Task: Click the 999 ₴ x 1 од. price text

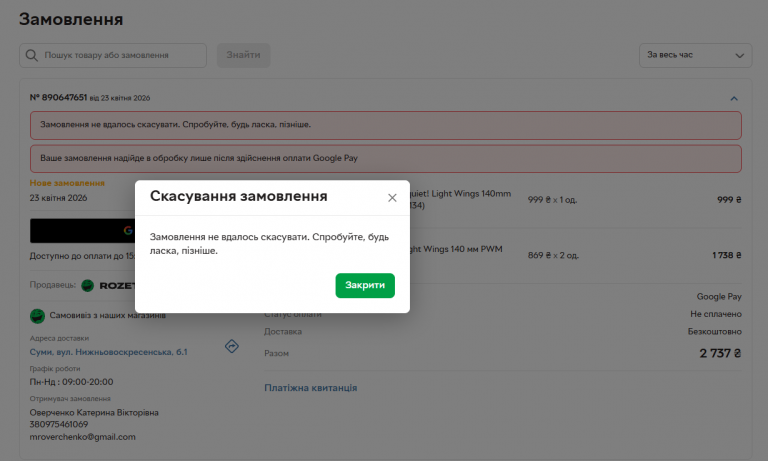Action: point(552,200)
